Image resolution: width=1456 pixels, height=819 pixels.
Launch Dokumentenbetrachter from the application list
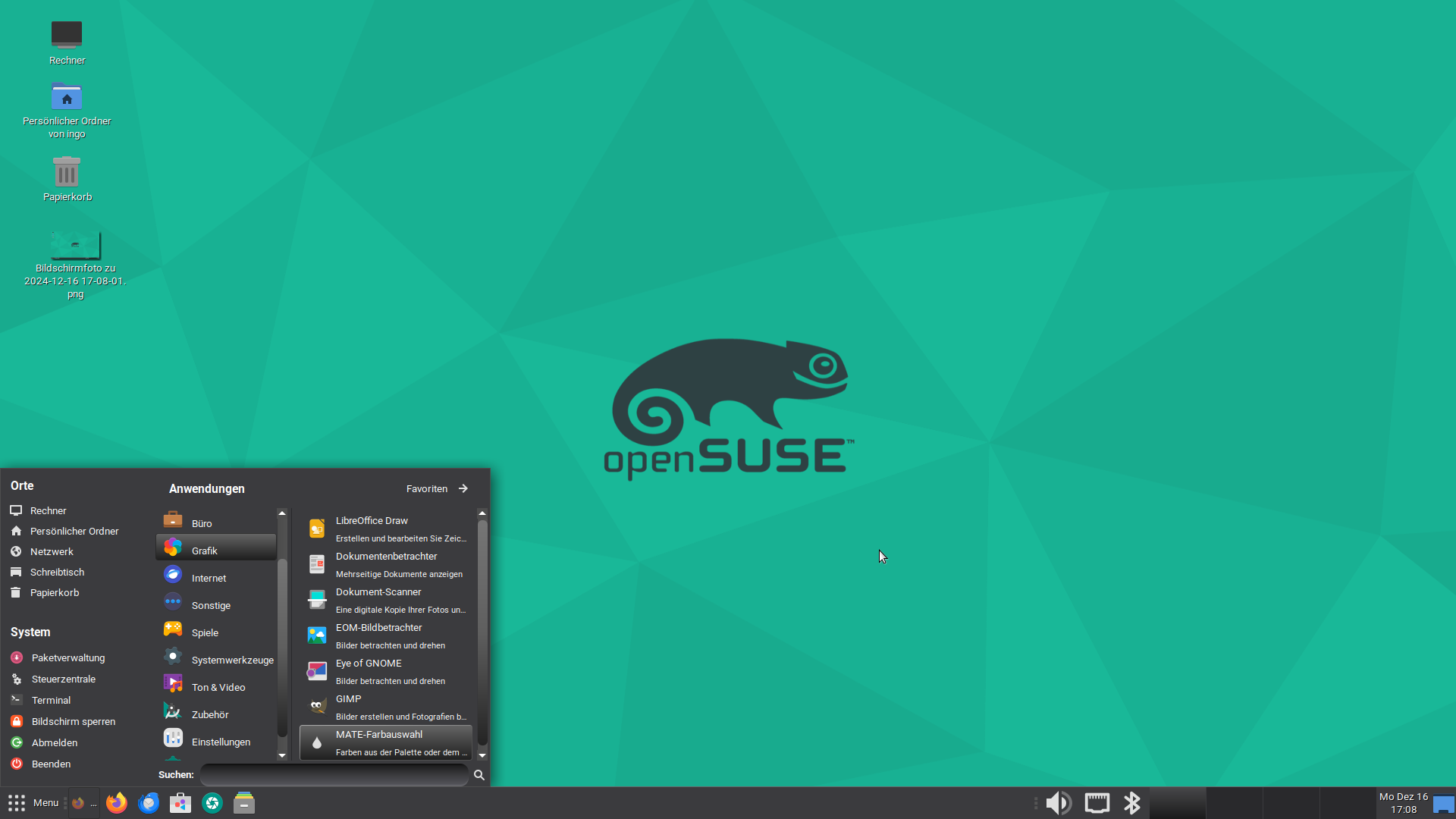[386, 565]
